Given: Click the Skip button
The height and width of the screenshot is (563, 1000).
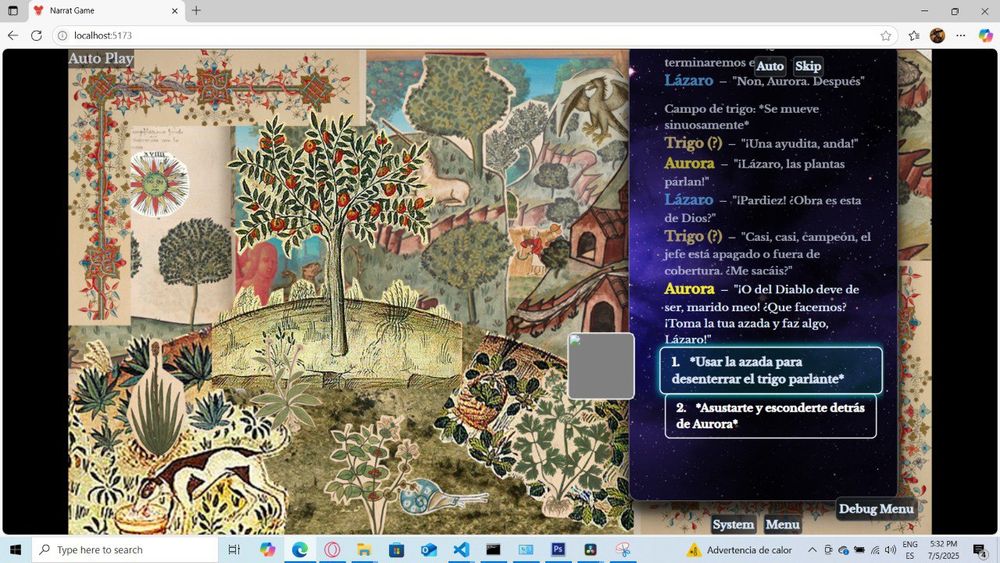Looking at the screenshot, I should [807, 66].
